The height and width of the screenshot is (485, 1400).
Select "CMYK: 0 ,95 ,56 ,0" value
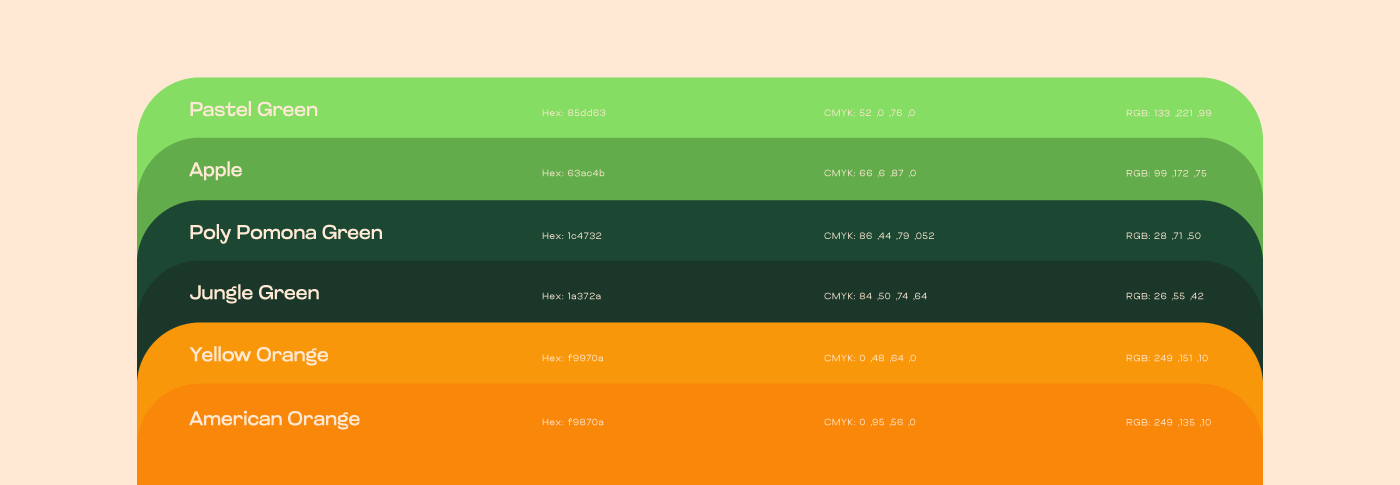(x=870, y=422)
